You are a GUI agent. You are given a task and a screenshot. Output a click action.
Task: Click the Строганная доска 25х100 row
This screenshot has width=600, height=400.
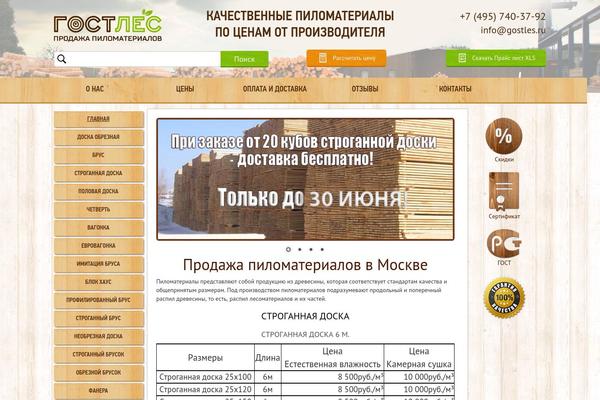(305, 377)
